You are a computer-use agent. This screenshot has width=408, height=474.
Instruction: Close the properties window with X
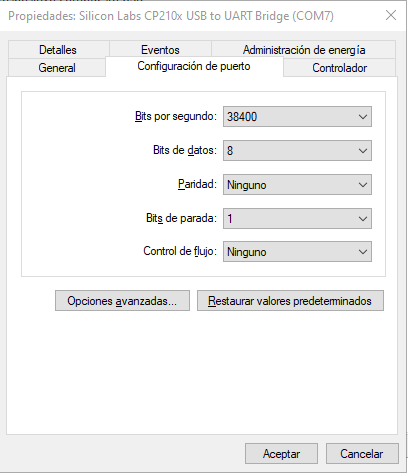pos(391,15)
